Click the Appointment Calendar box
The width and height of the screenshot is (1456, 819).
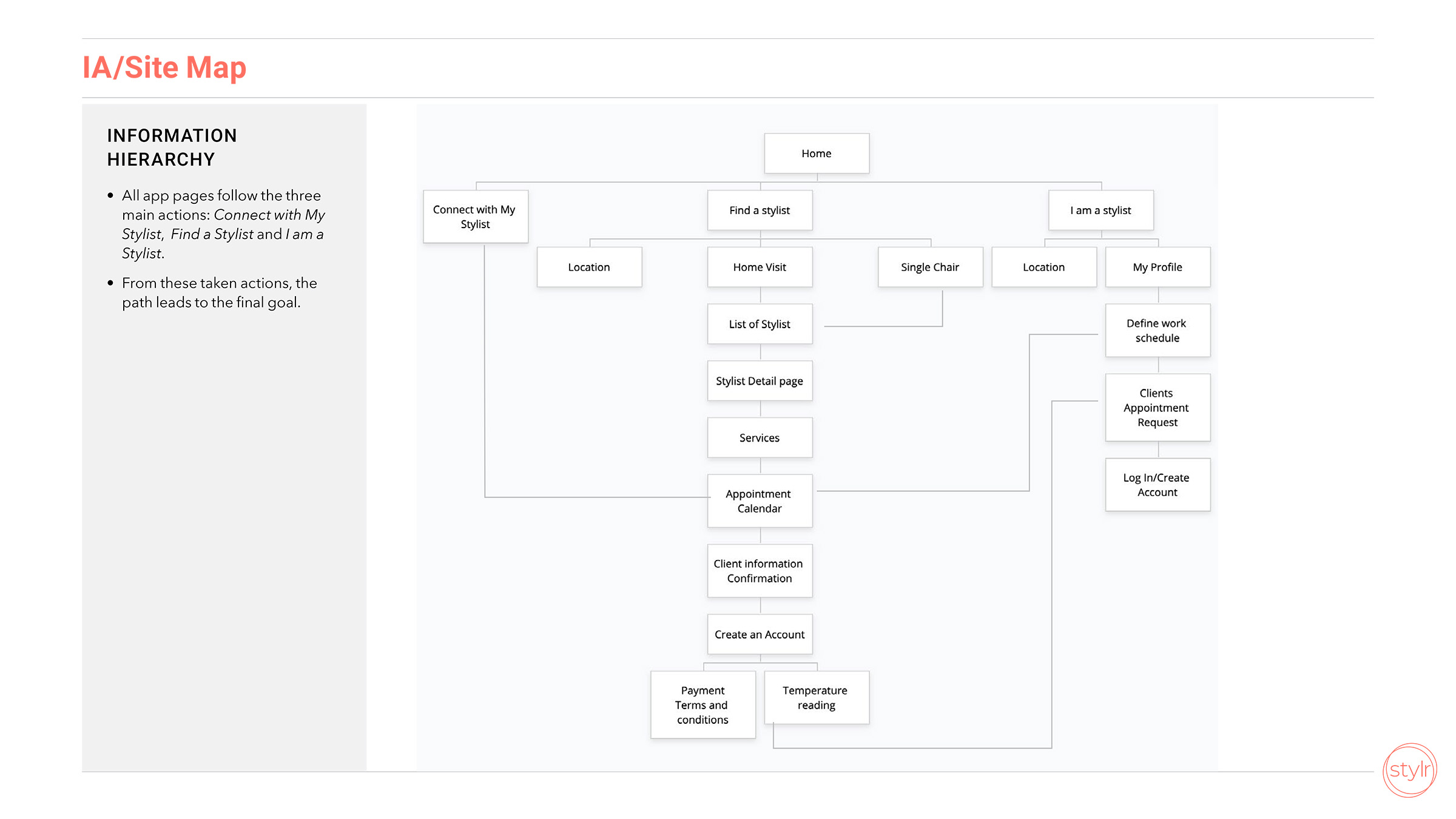pyautogui.click(x=760, y=501)
